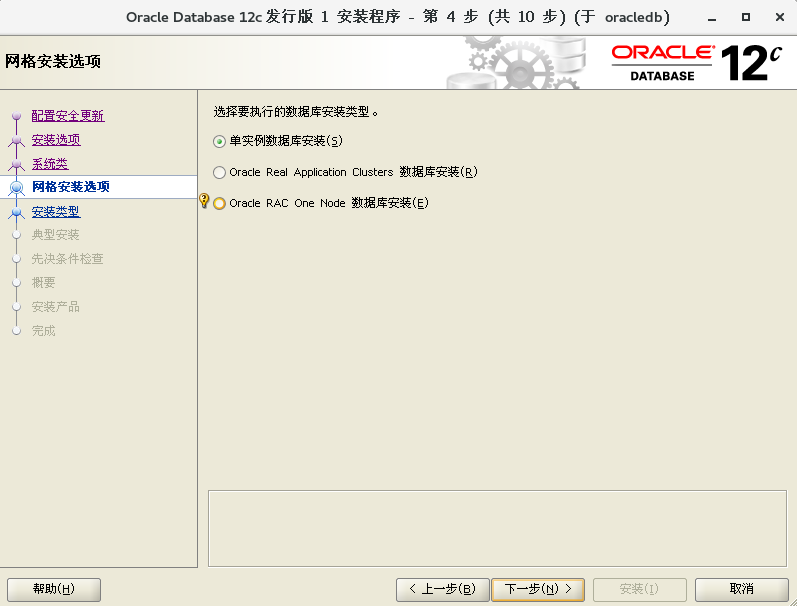The image size is (797, 606).
Task: Click the message text area at bottom
Action: (x=497, y=528)
